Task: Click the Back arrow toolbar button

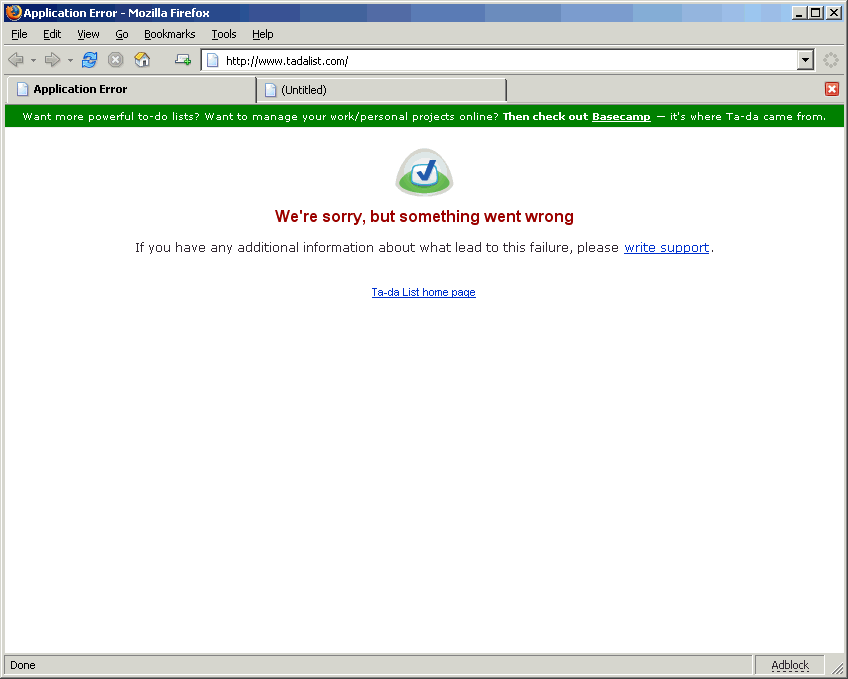Action: tap(16, 59)
